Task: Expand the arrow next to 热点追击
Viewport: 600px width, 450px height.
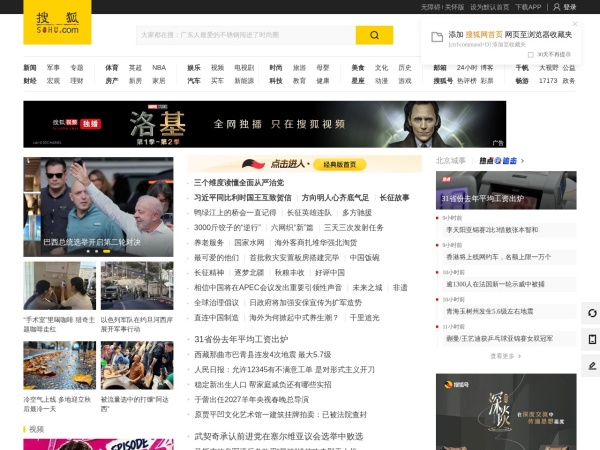Action: point(522,161)
